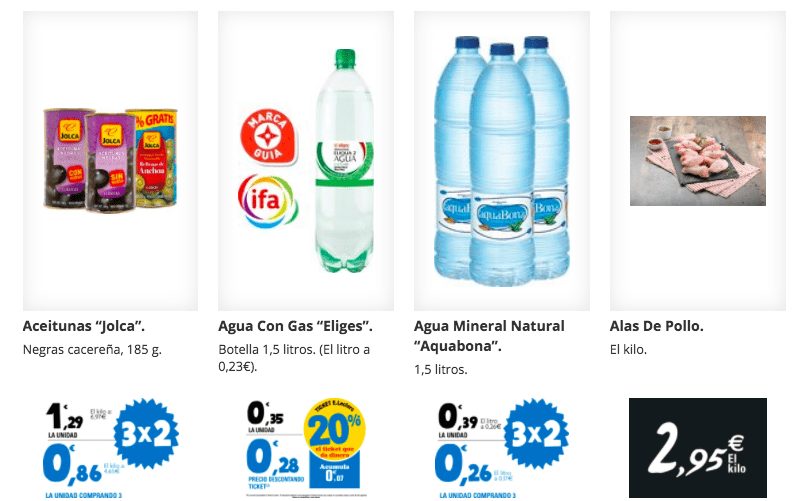Open the Agua Mineral Natural "Aquabona" title
Image resolution: width=795 pixels, height=501 pixels.
point(489,336)
